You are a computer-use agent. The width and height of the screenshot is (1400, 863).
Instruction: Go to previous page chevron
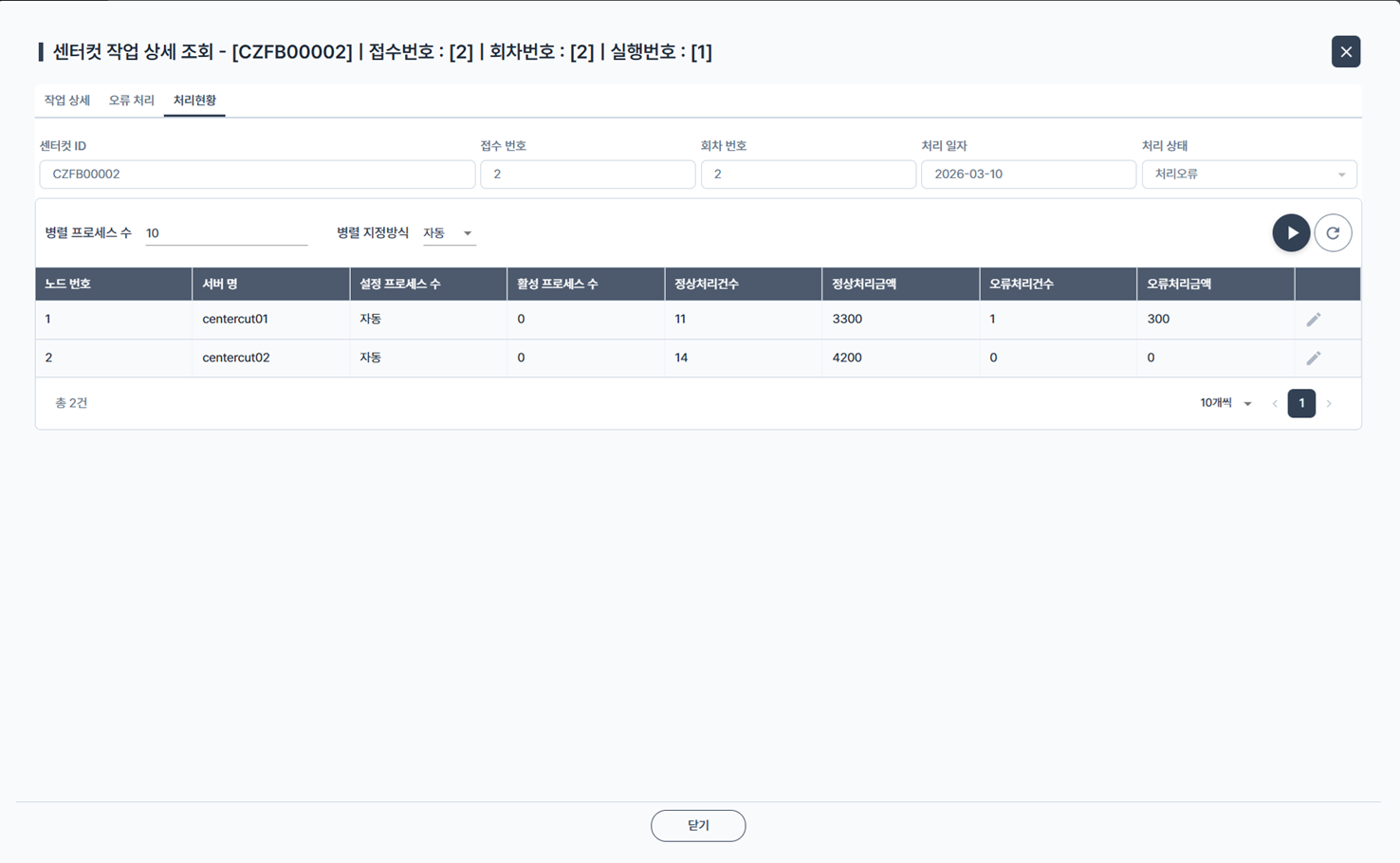coord(1275,404)
